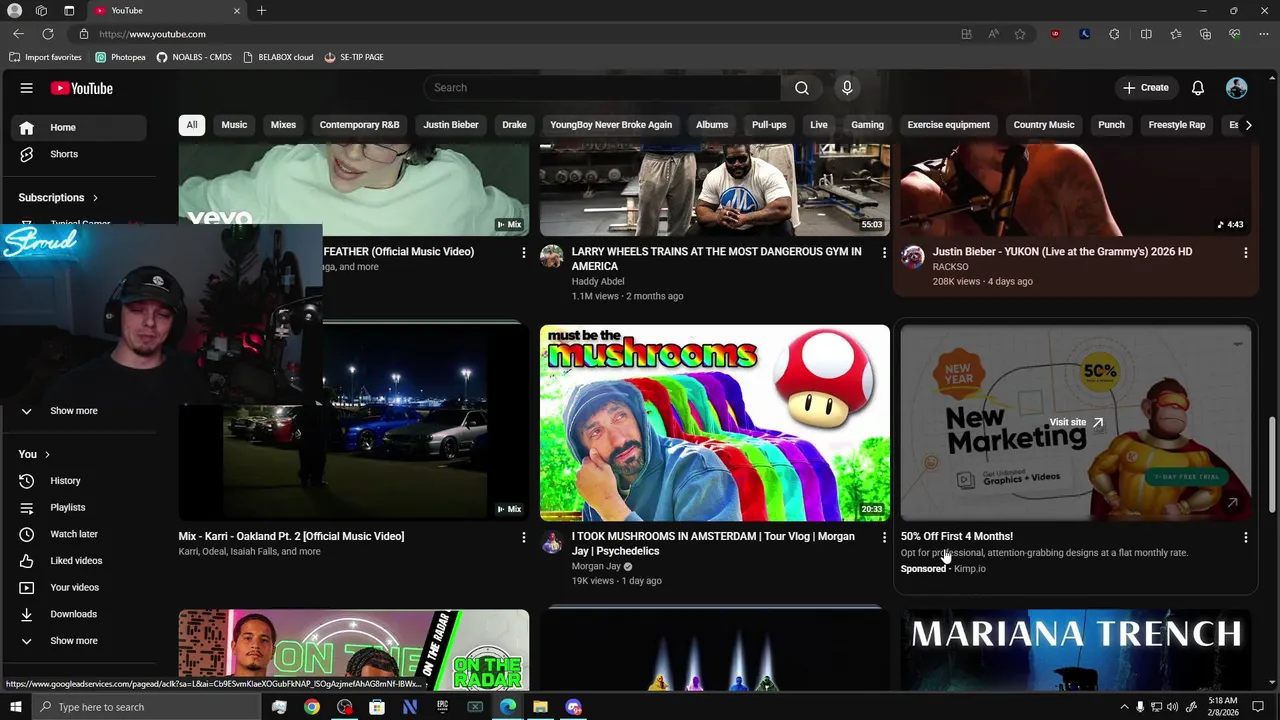The image size is (1280, 720).
Task: Open the volume control in the system tray
Action: coord(1172,707)
